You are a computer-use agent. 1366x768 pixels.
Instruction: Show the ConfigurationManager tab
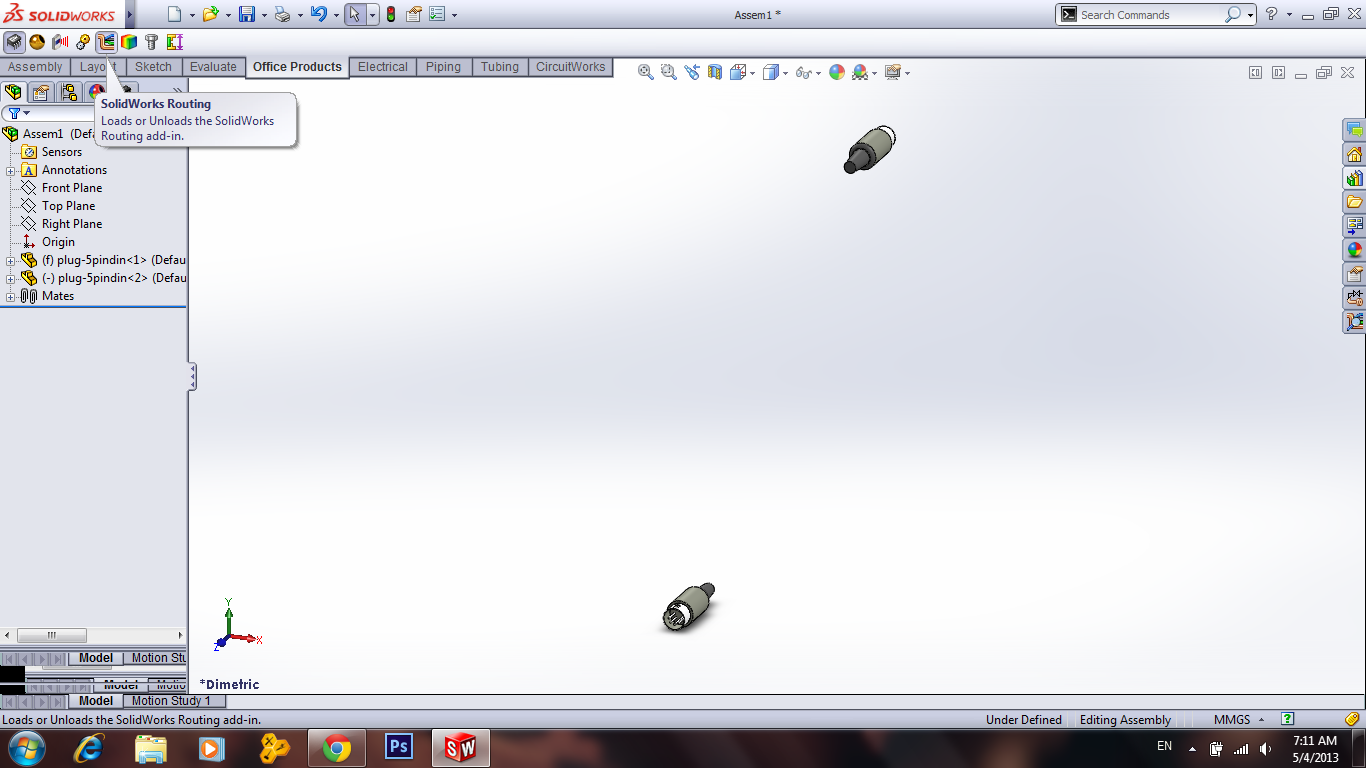(69, 92)
